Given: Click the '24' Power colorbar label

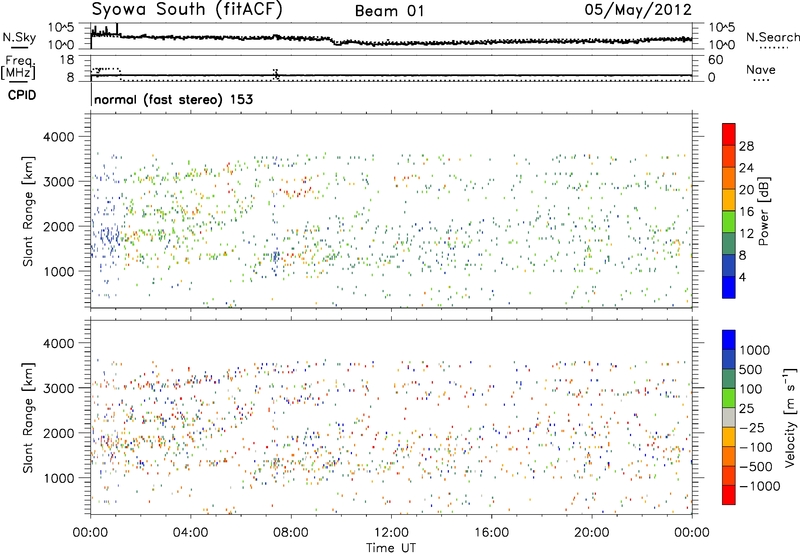Looking at the screenshot, I should coord(746,168).
